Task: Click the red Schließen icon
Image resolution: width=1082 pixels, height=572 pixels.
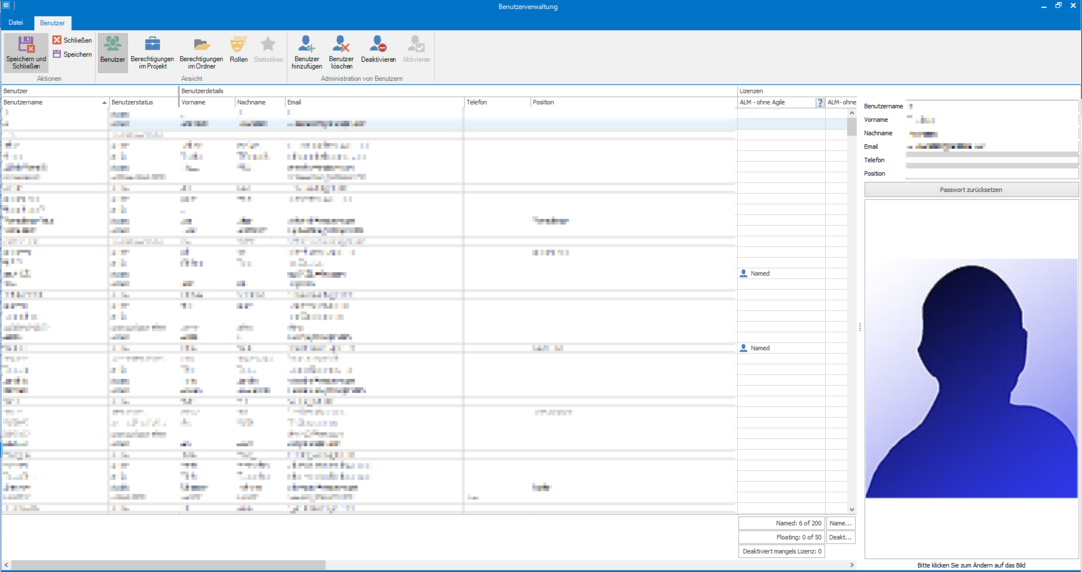Action: point(57,40)
